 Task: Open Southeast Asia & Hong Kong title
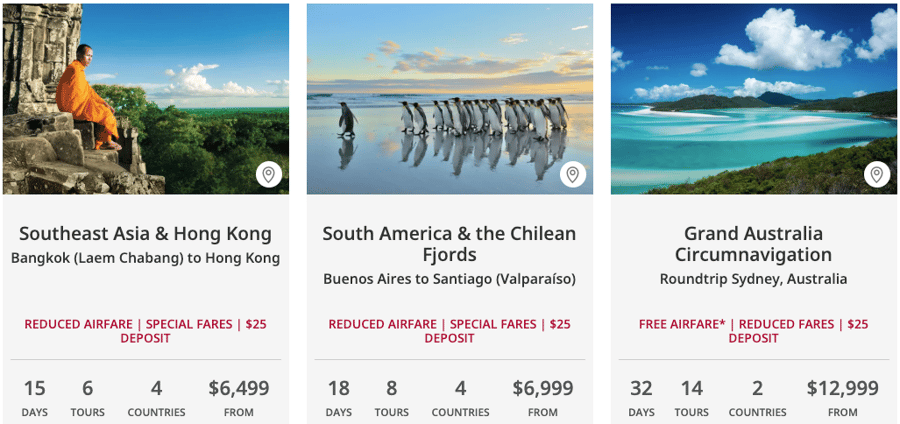click(146, 234)
